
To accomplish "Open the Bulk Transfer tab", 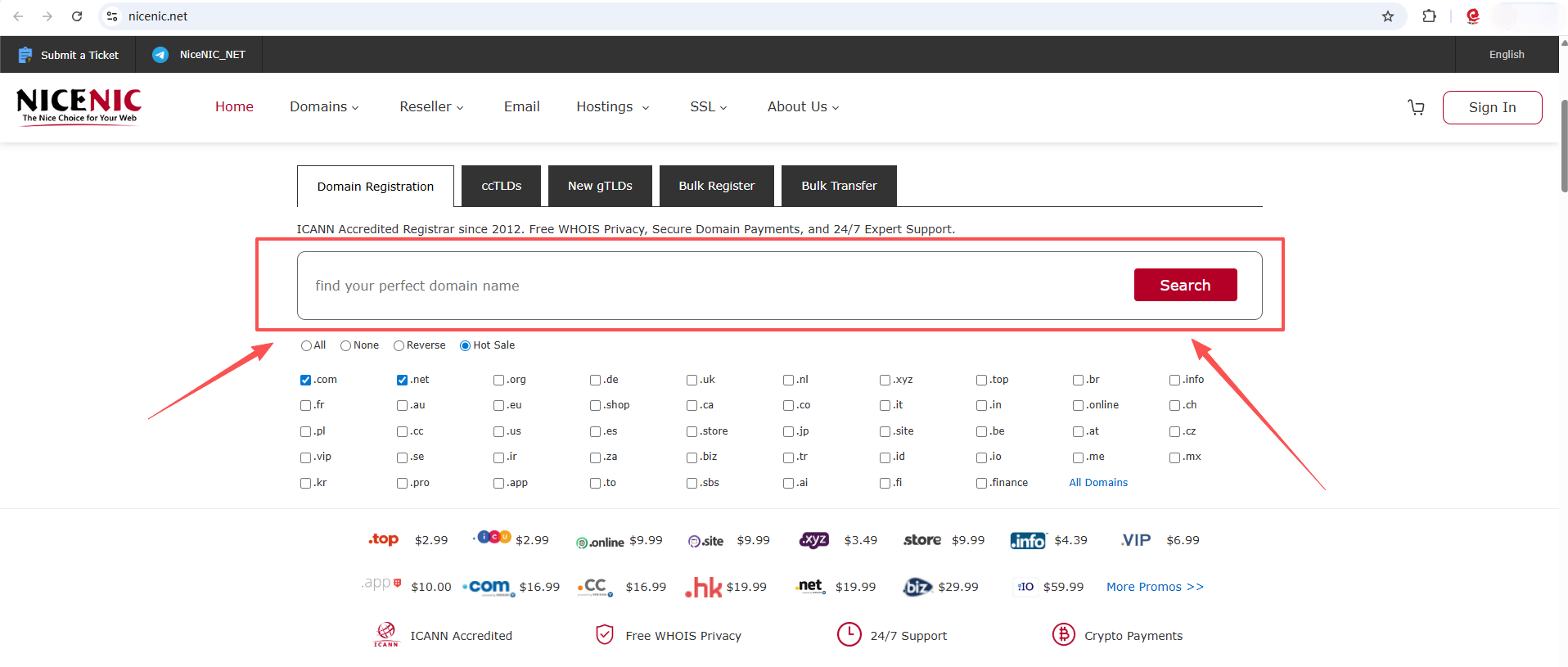I will tap(839, 186).
